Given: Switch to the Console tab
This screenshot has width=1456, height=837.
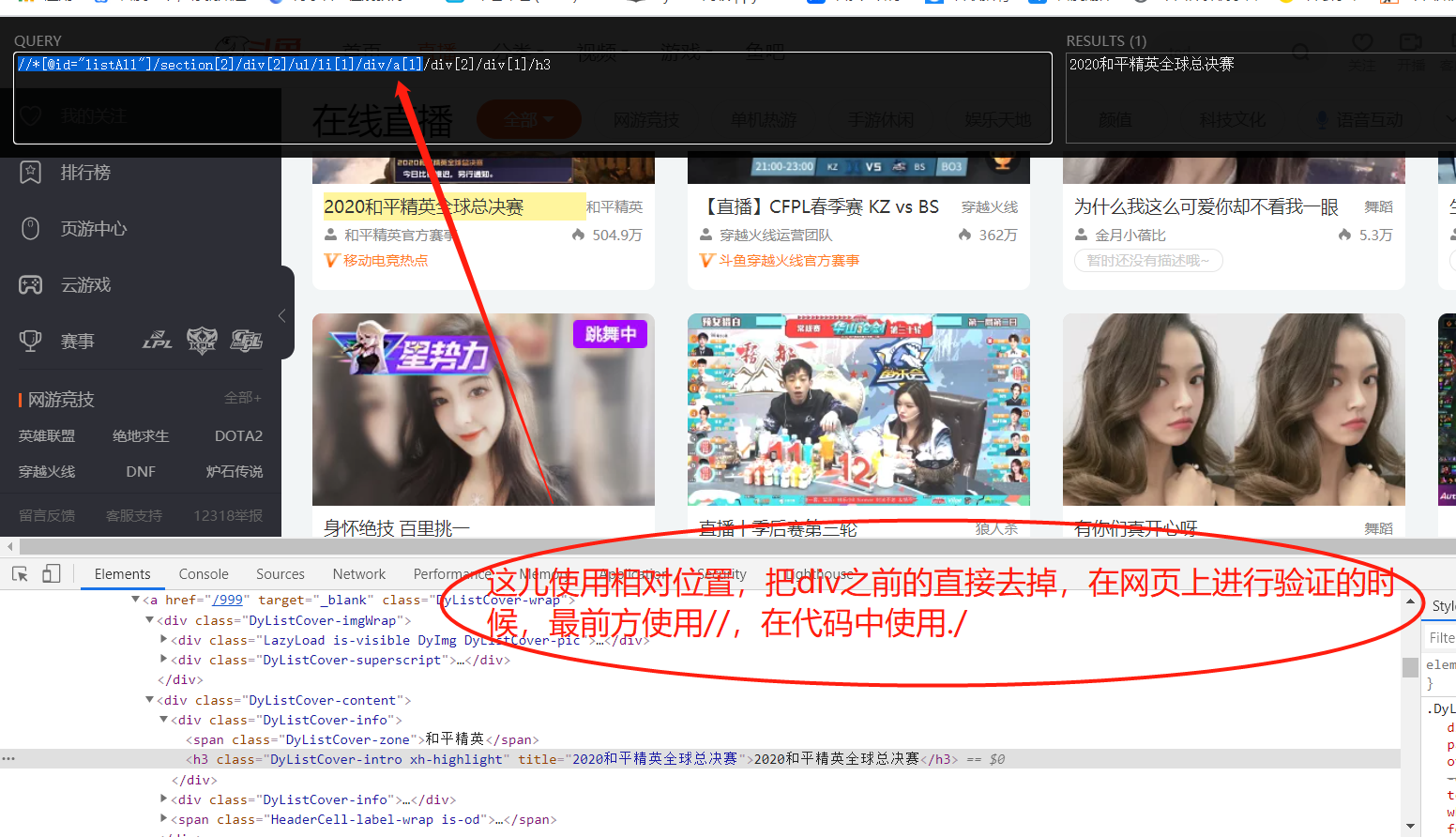Looking at the screenshot, I should pyautogui.click(x=204, y=574).
